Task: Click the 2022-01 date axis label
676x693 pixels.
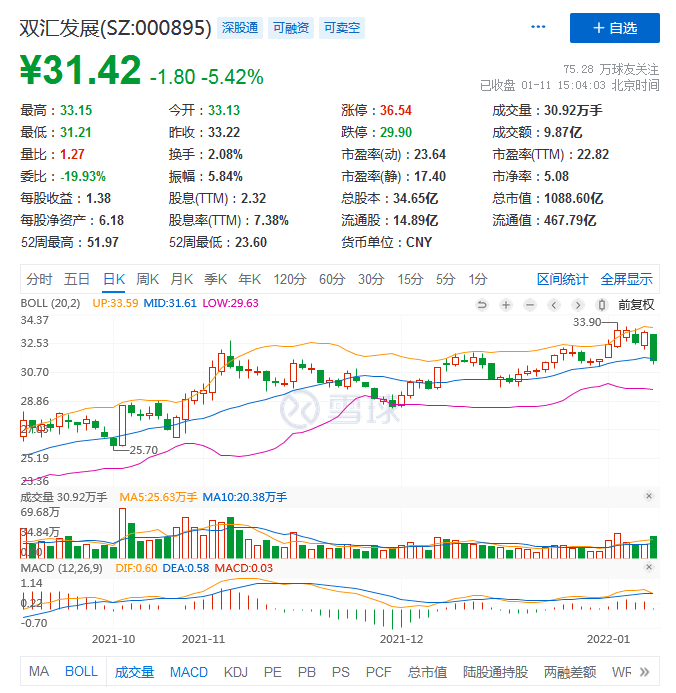Action: tap(608, 639)
